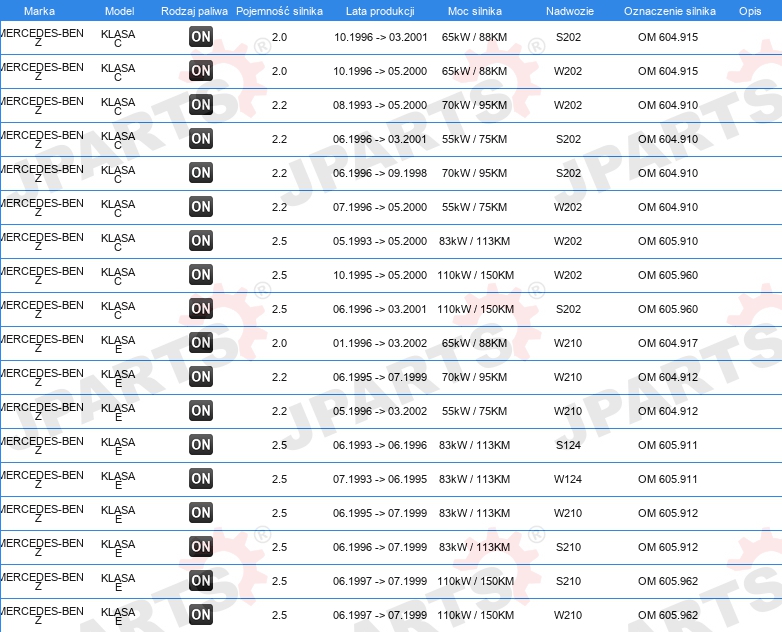
Task: Click 110kW / 150KM in OM 605.960 W202 row
Action: pyautogui.click(x=475, y=275)
